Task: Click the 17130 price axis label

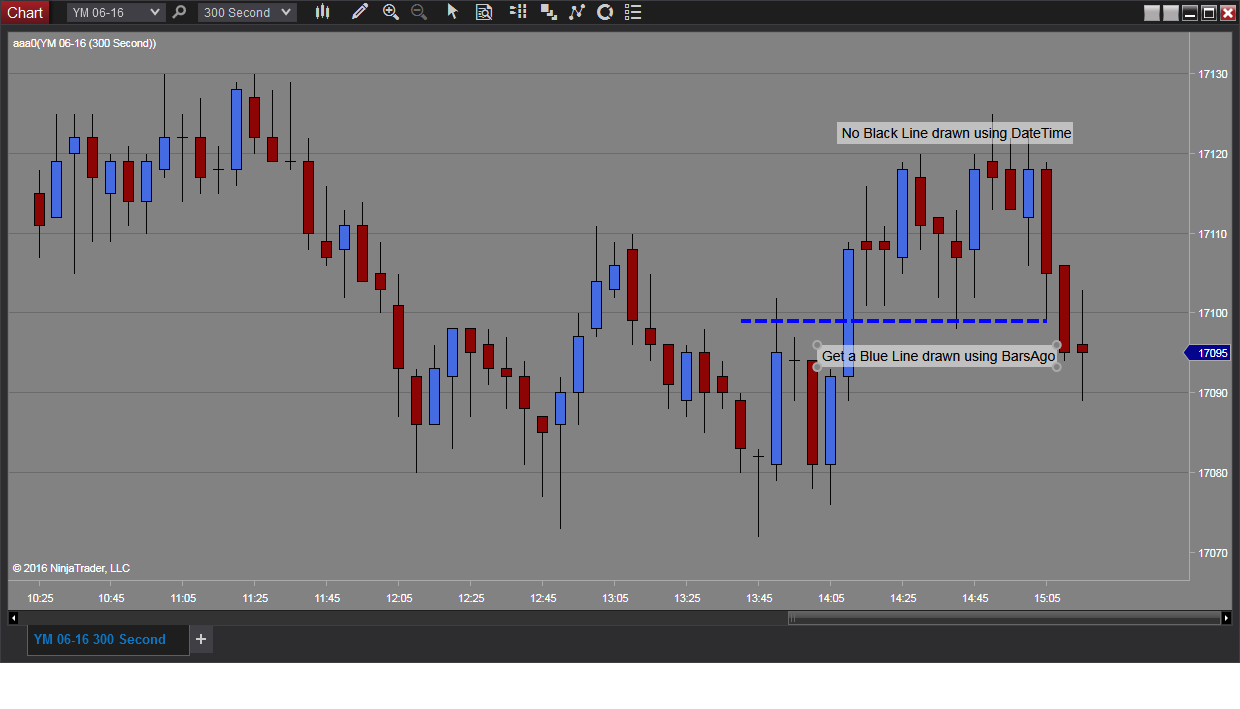Action: tap(1212, 74)
